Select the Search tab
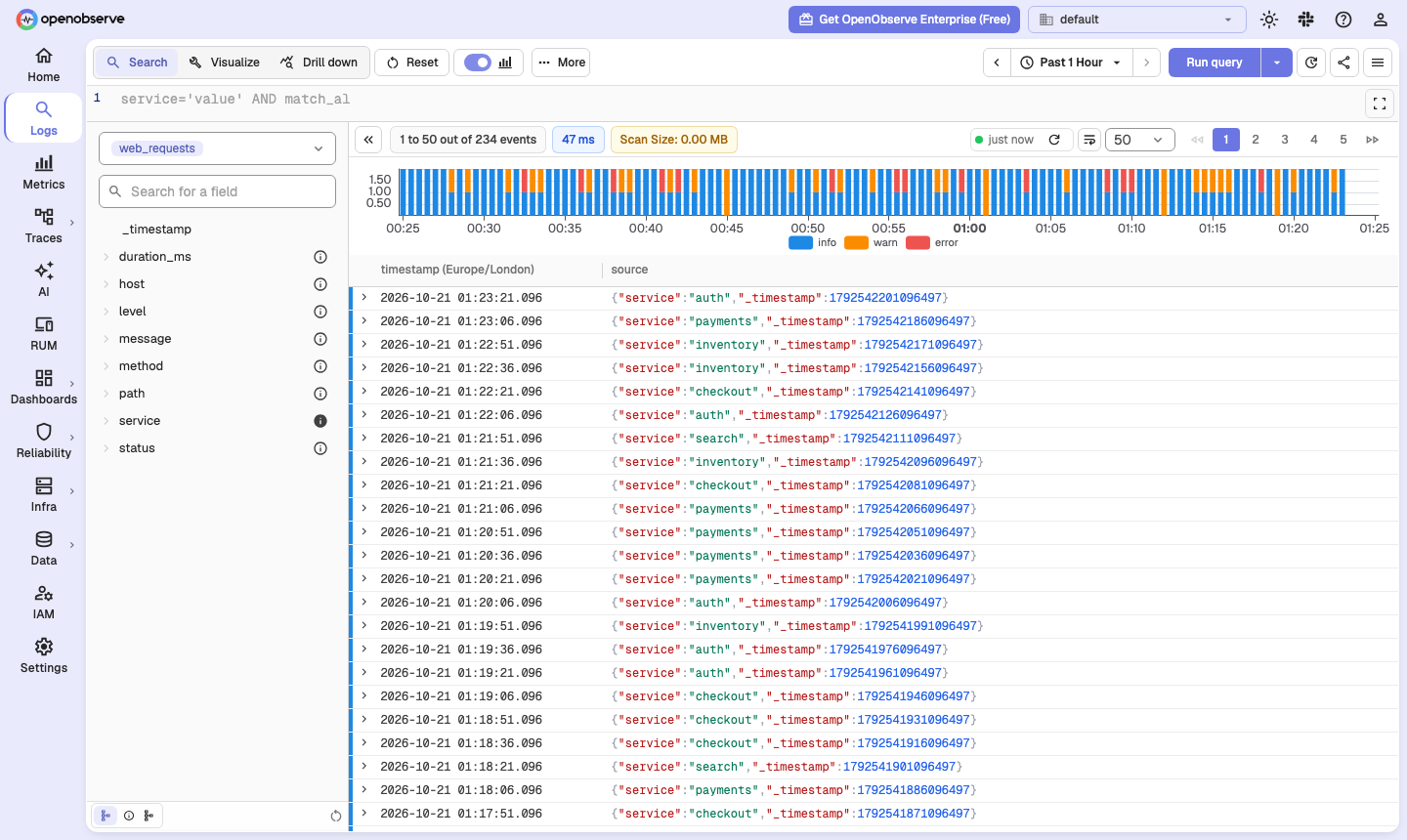 coord(138,63)
